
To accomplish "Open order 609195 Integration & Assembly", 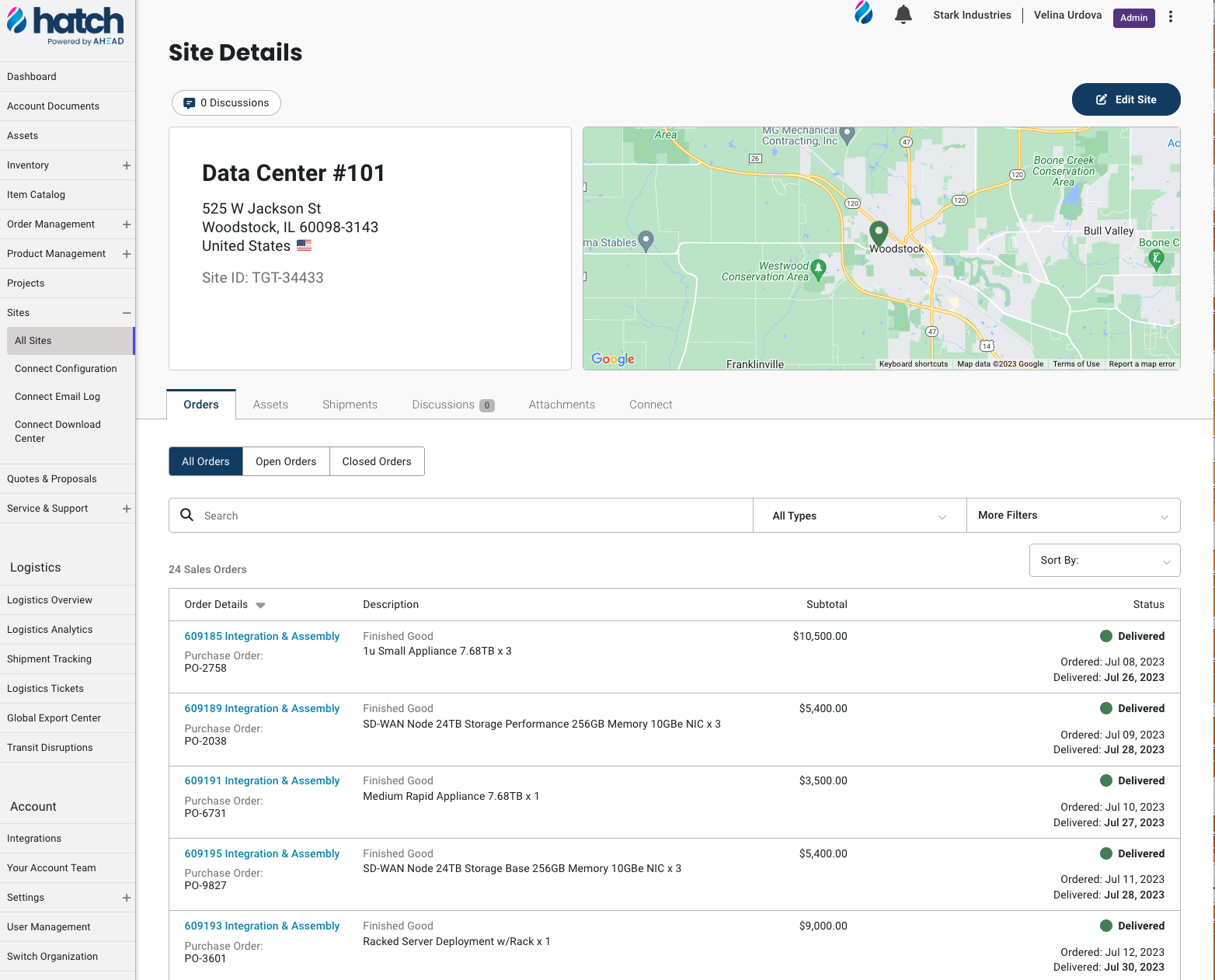I will (262, 853).
